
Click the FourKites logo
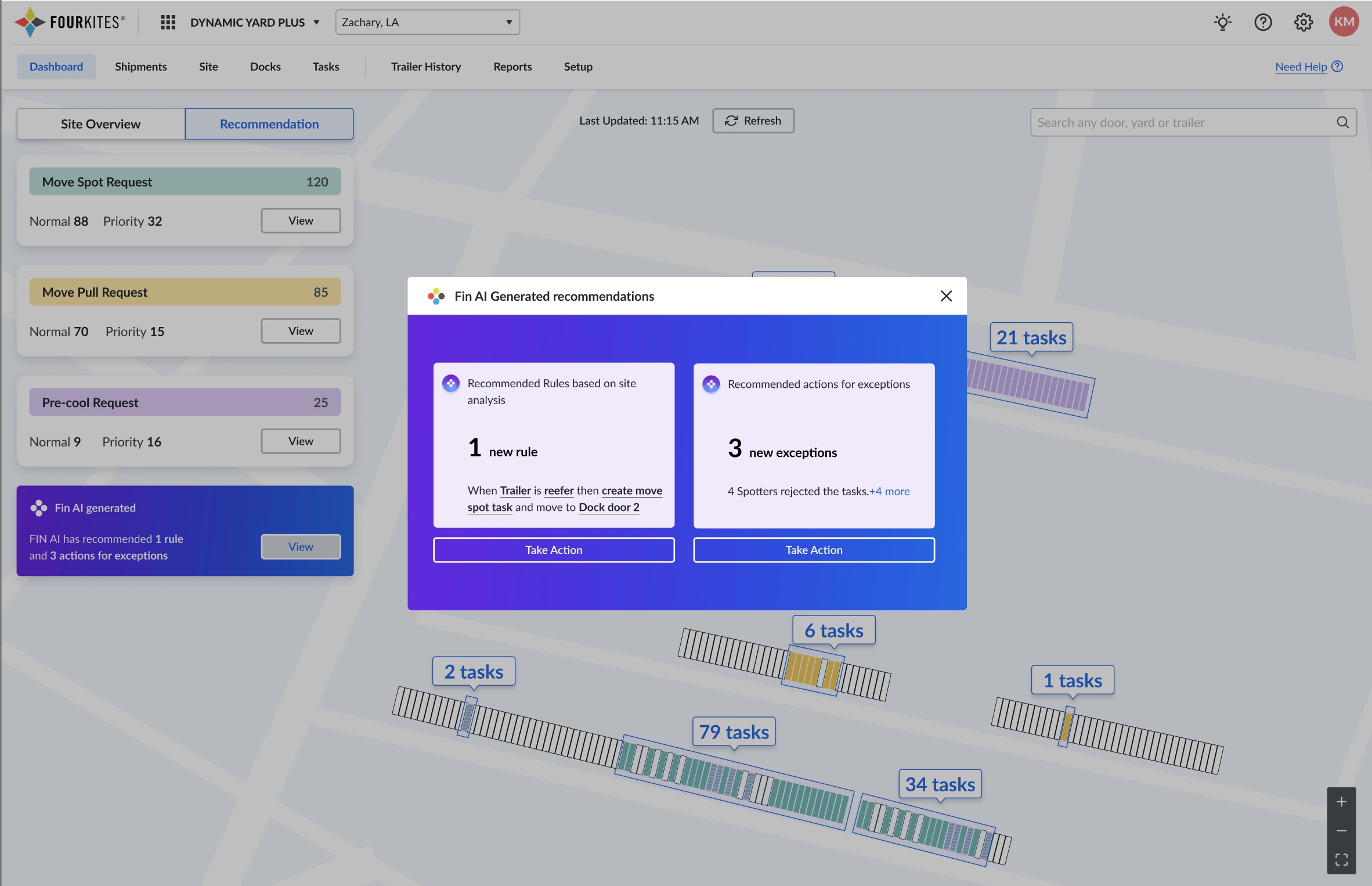70,22
